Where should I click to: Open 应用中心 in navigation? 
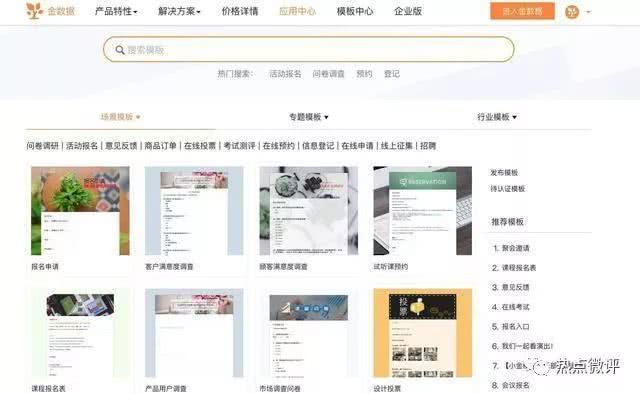coord(297,11)
